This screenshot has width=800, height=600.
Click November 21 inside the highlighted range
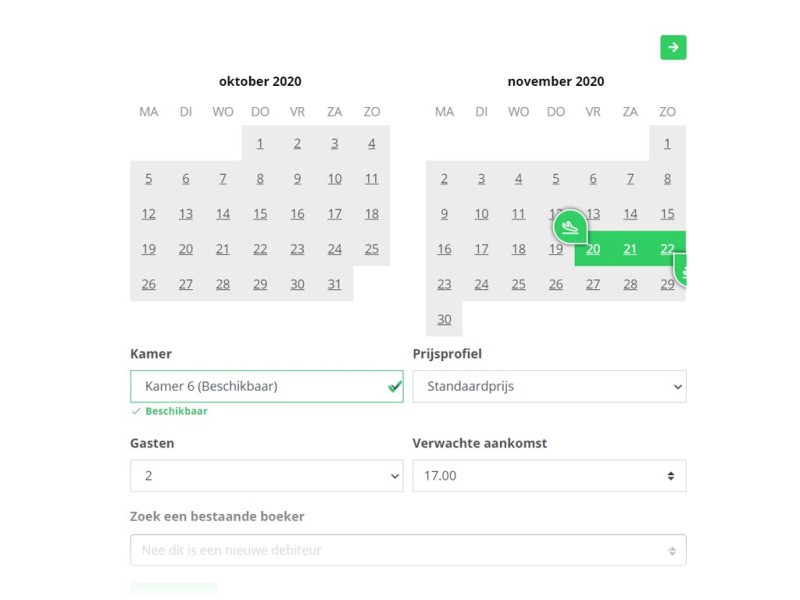[x=630, y=249]
